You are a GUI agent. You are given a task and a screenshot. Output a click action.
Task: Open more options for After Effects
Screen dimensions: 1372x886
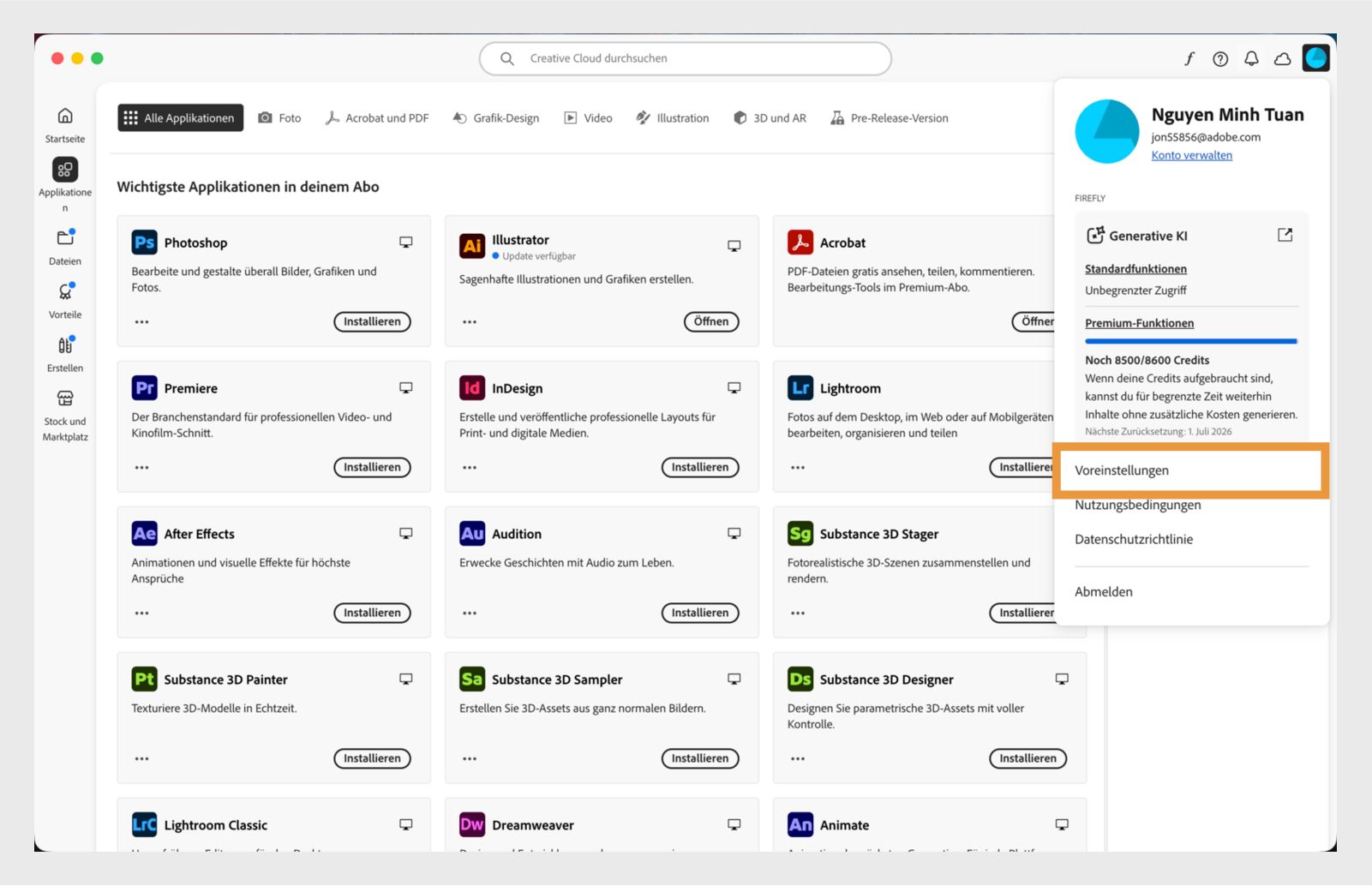coord(142,614)
